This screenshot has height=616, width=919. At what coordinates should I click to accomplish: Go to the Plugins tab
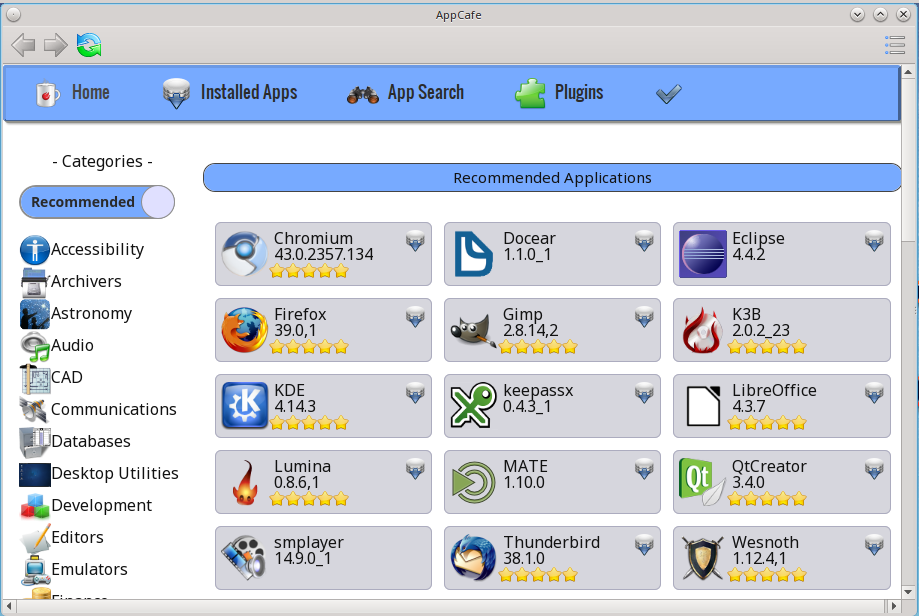pos(559,93)
